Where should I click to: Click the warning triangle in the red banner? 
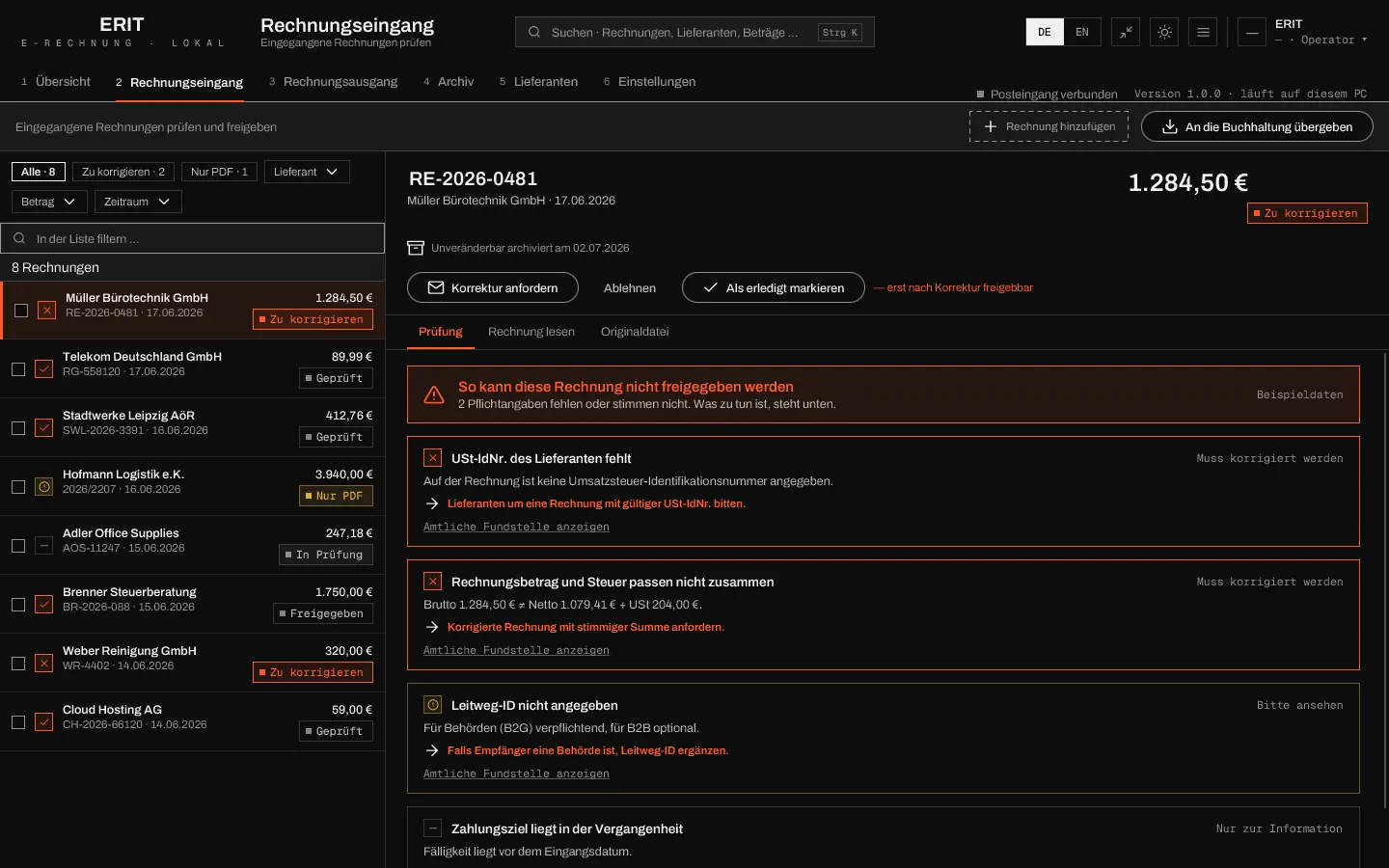[434, 394]
